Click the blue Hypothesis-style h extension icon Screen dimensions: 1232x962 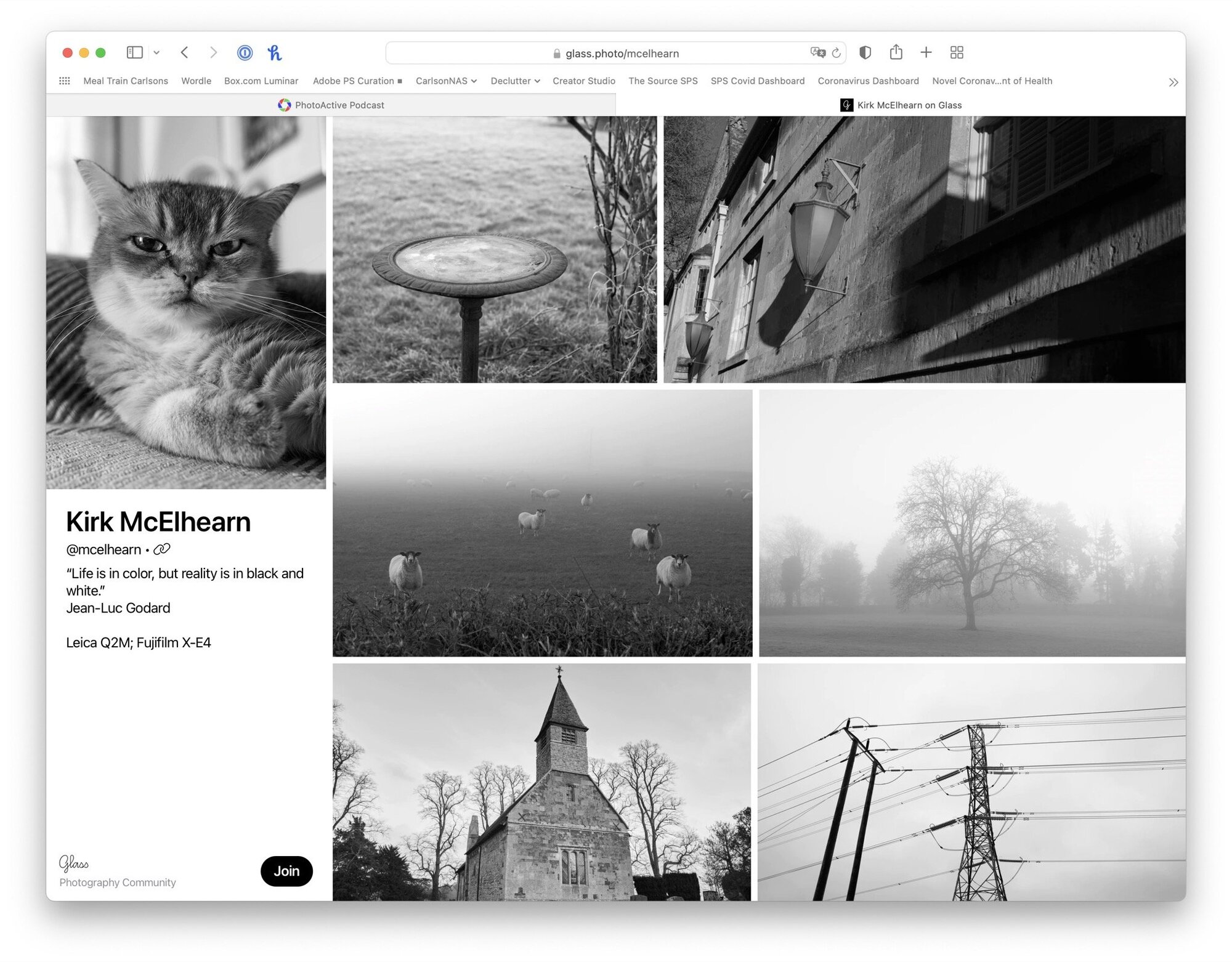[275, 53]
